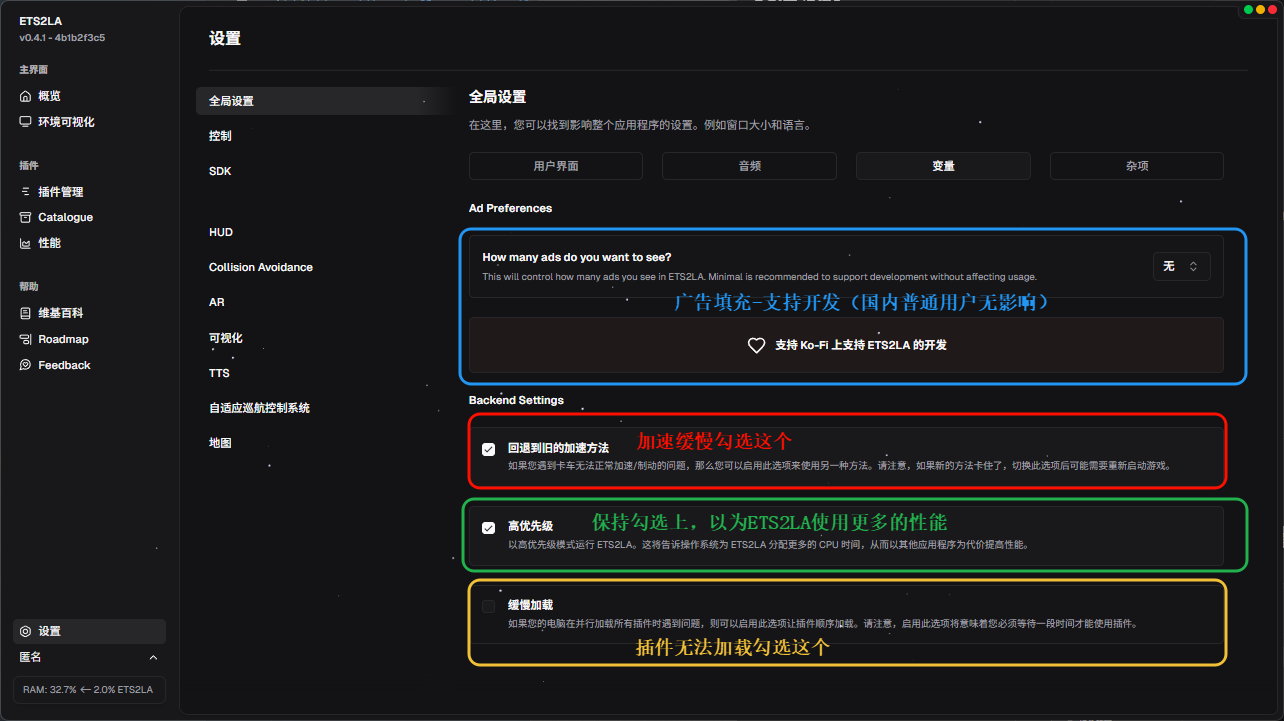Viewport: 1284px width, 721px height.
Task: Click the RAM usage status indicator
Action: (x=89, y=690)
